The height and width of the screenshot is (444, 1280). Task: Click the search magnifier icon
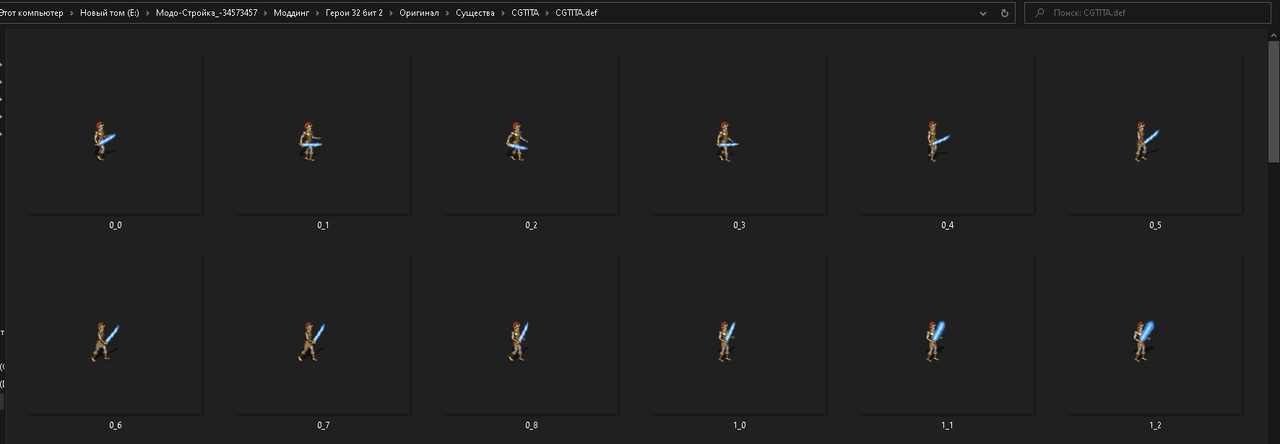click(1041, 14)
